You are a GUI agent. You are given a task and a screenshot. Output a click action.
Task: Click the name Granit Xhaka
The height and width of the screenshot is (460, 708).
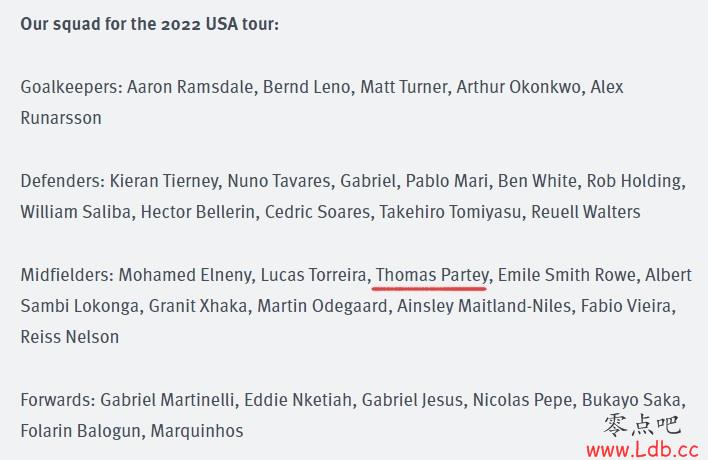click(198, 306)
